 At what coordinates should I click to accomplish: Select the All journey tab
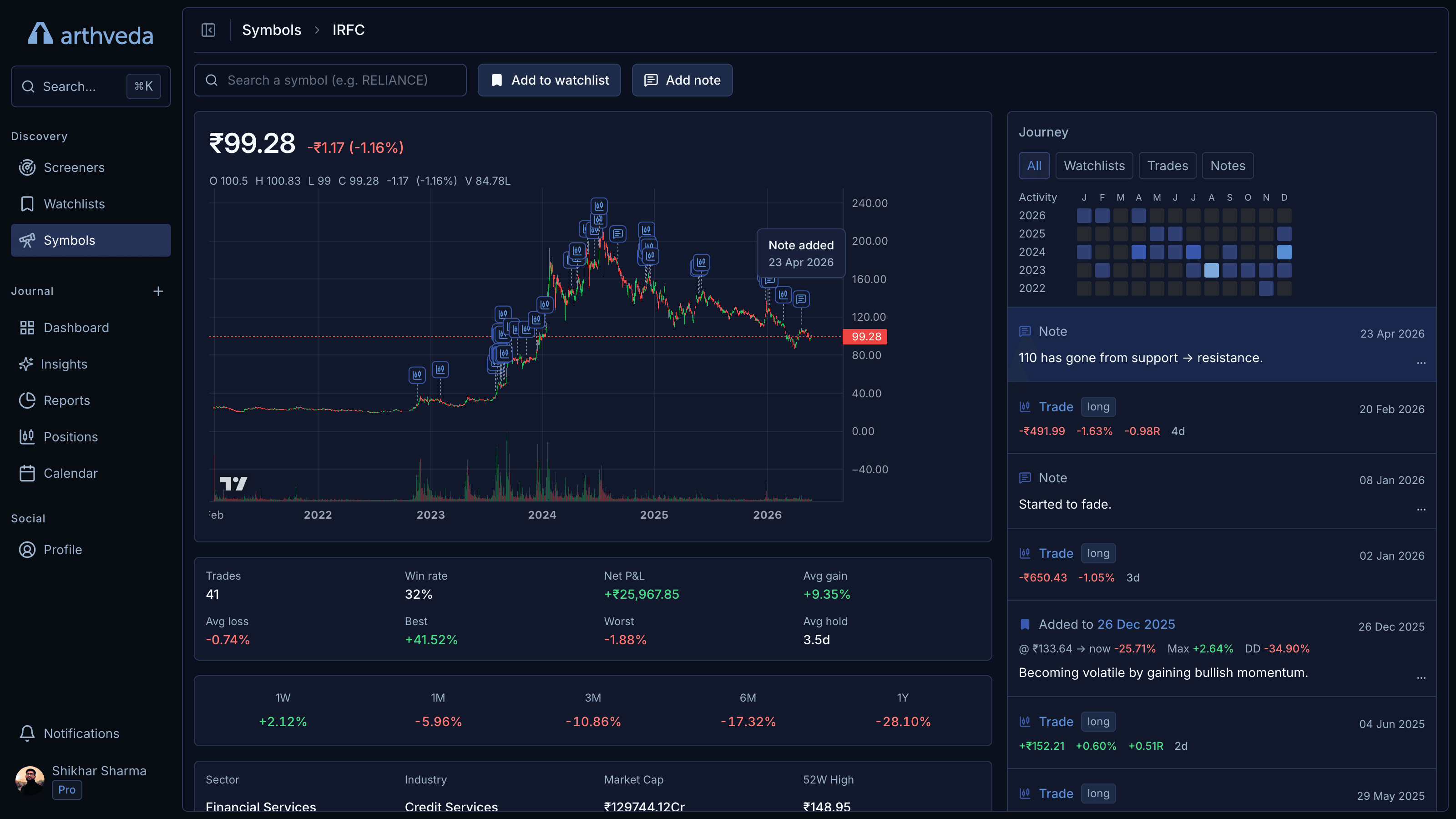point(1034,166)
